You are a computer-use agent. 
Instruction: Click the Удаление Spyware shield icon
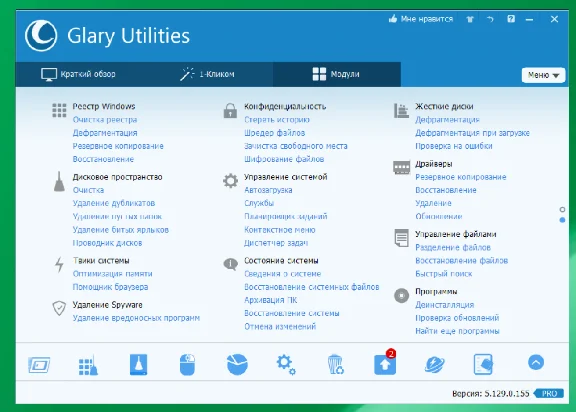(59, 308)
